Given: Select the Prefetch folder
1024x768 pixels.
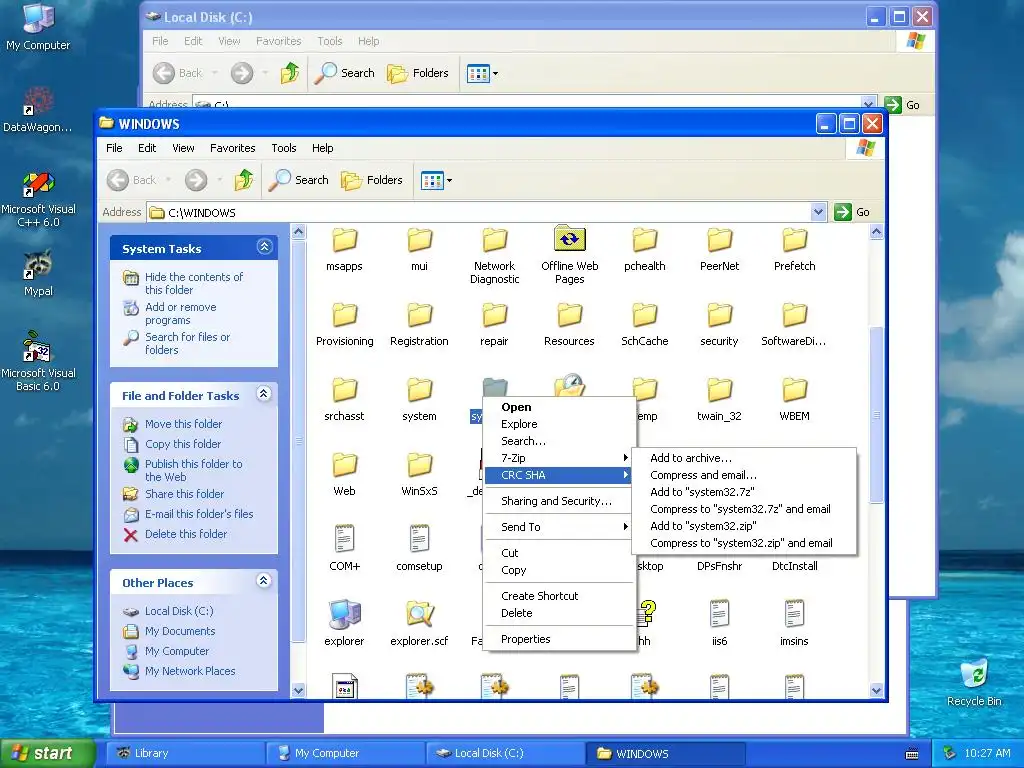Looking at the screenshot, I should tap(795, 240).
